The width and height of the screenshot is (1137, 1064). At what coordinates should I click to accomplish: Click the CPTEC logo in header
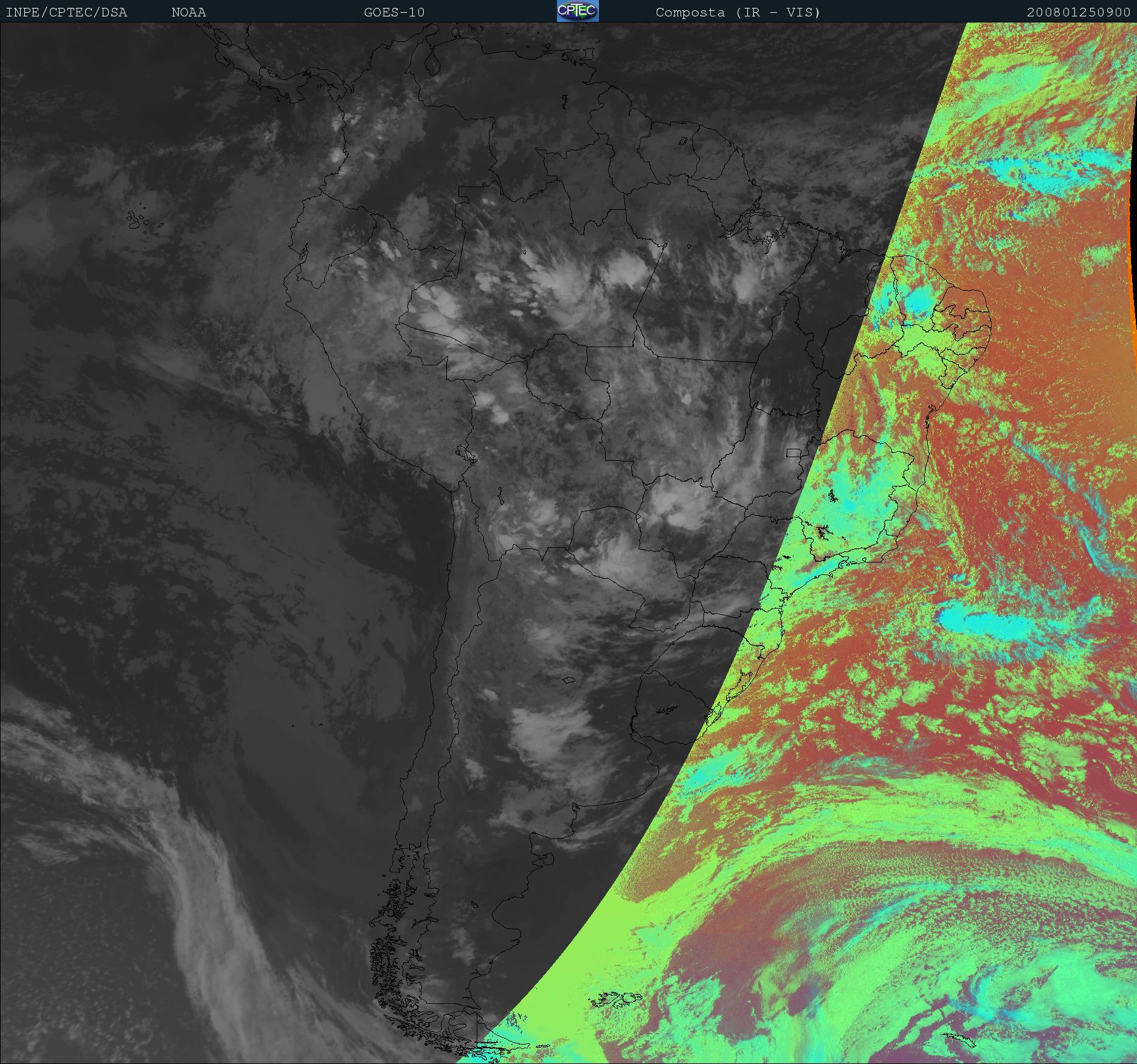578,11
